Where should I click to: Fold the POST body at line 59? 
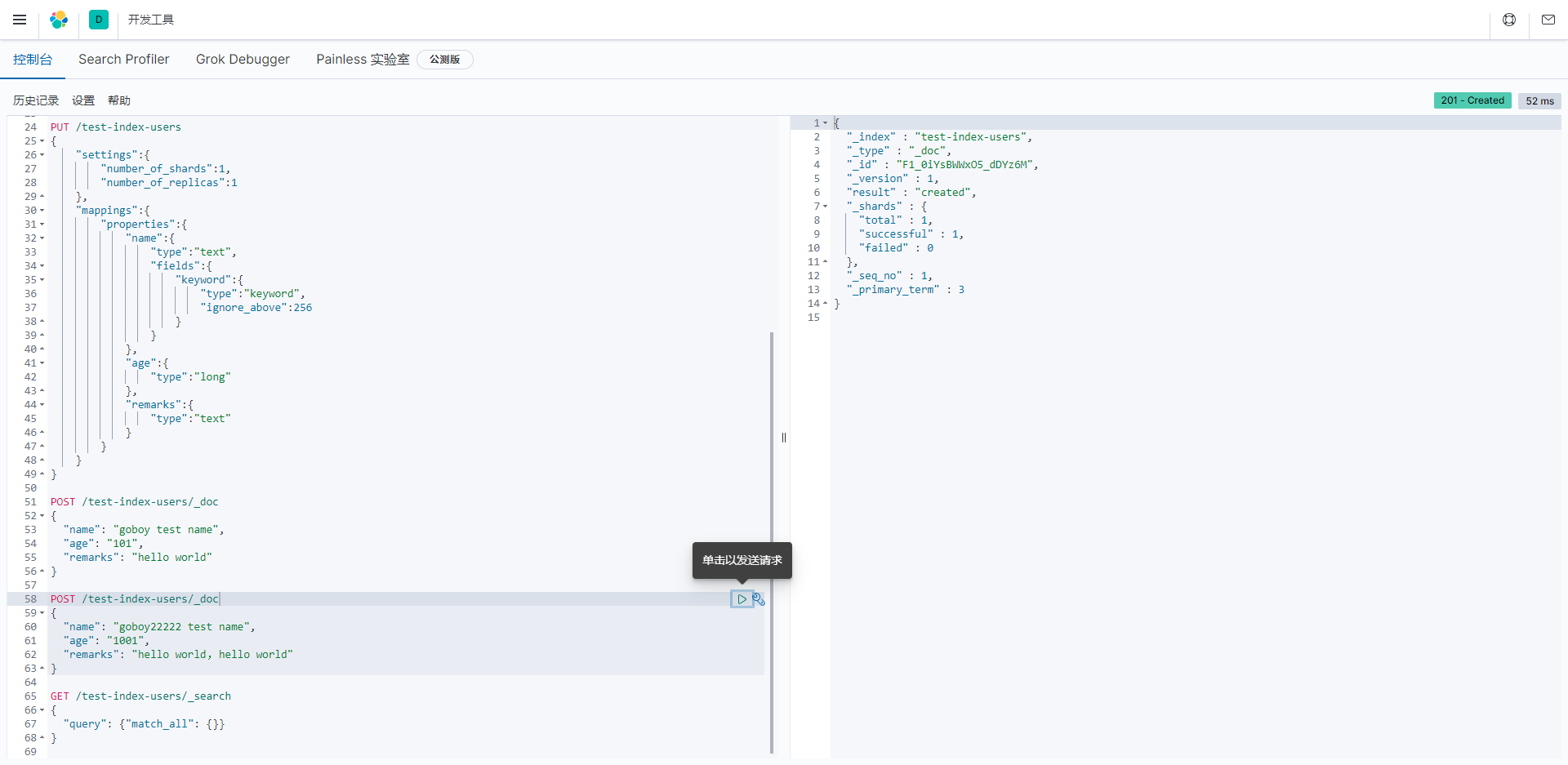tap(42, 613)
